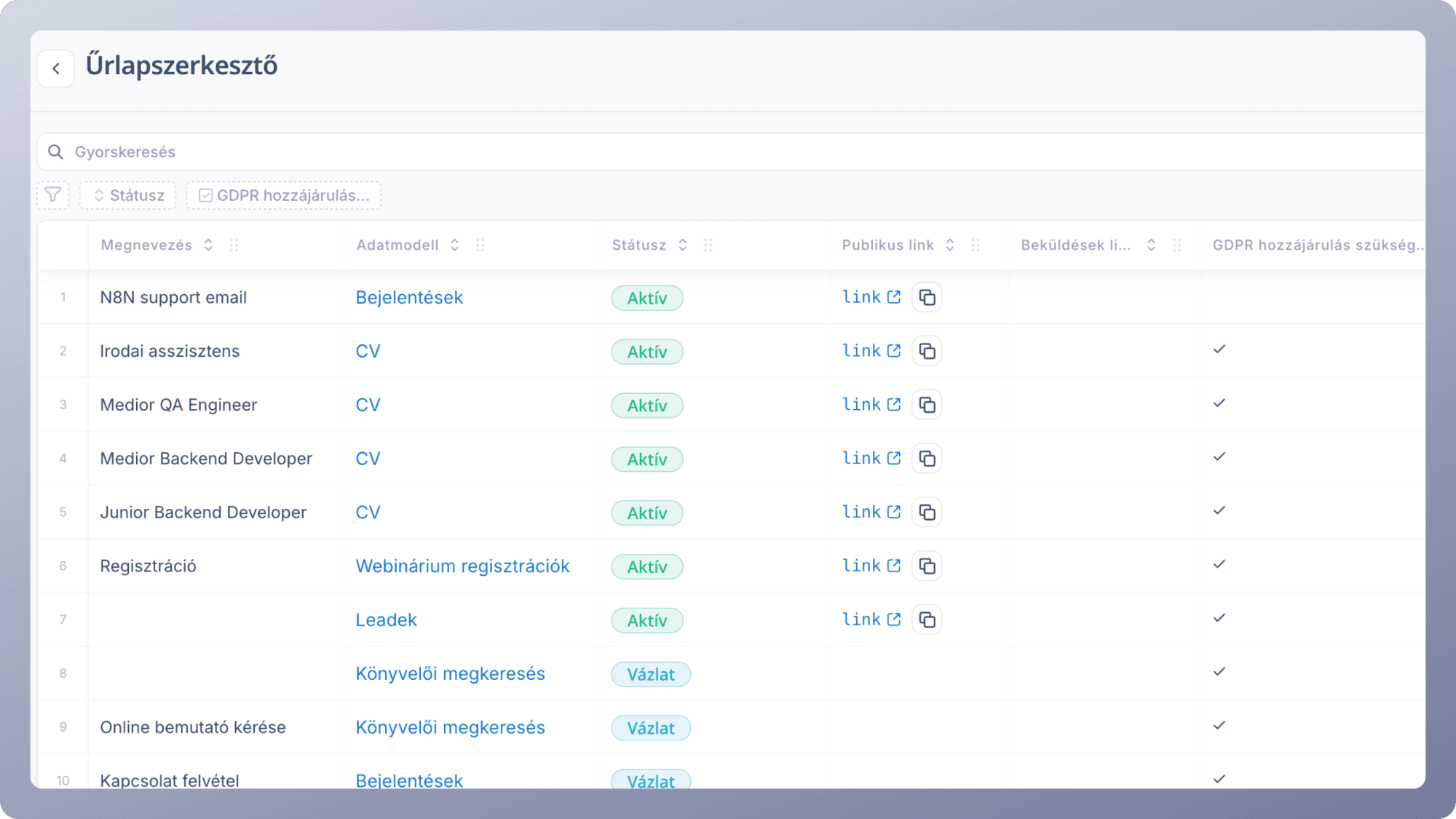The image size is (1456, 819).
Task: Copy public link for Leadek row
Action: pyautogui.click(x=927, y=620)
